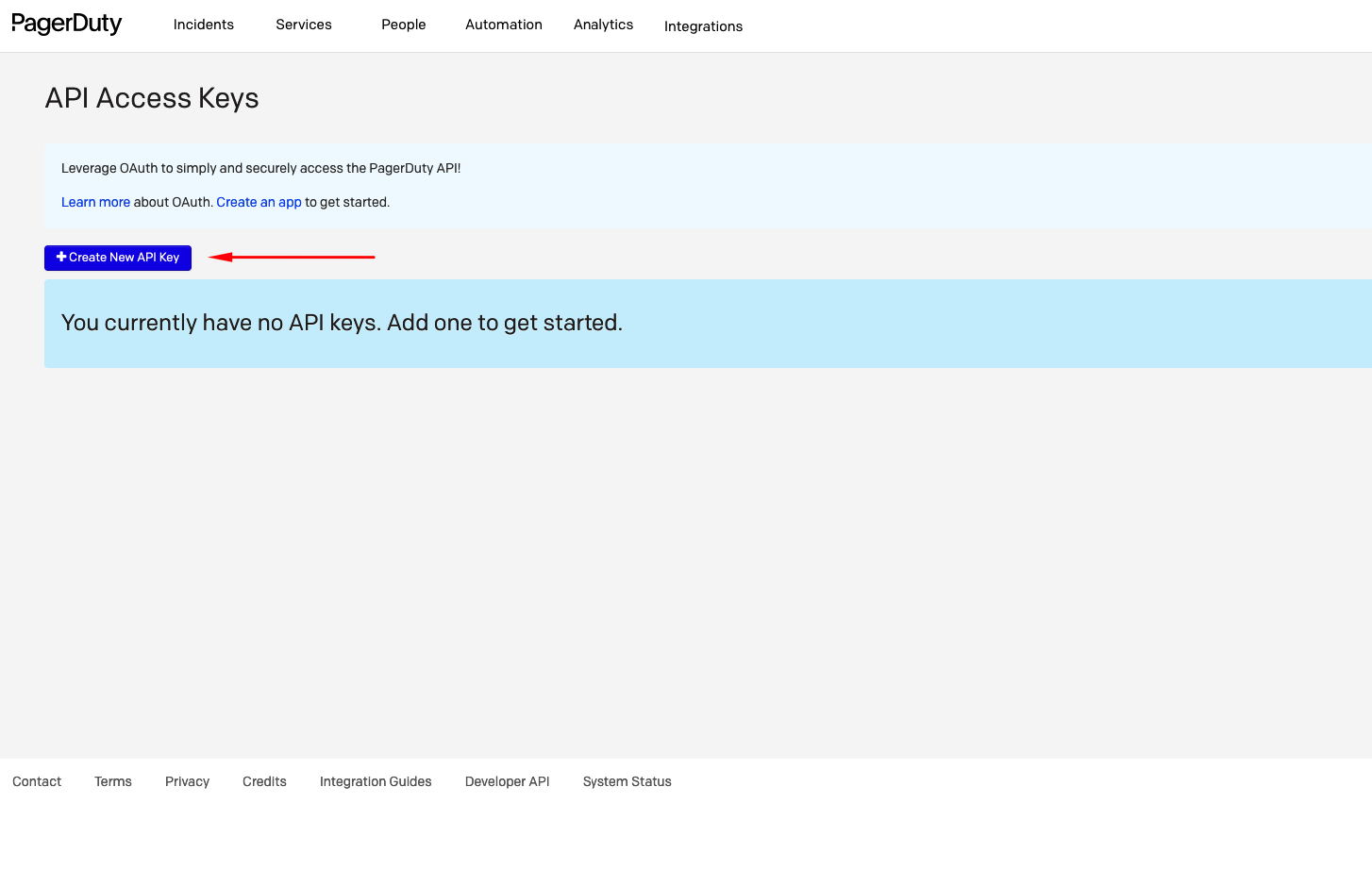Screen dimensions: 1372x887
Task: Click the Create New API Key button
Action: (x=118, y=258)
